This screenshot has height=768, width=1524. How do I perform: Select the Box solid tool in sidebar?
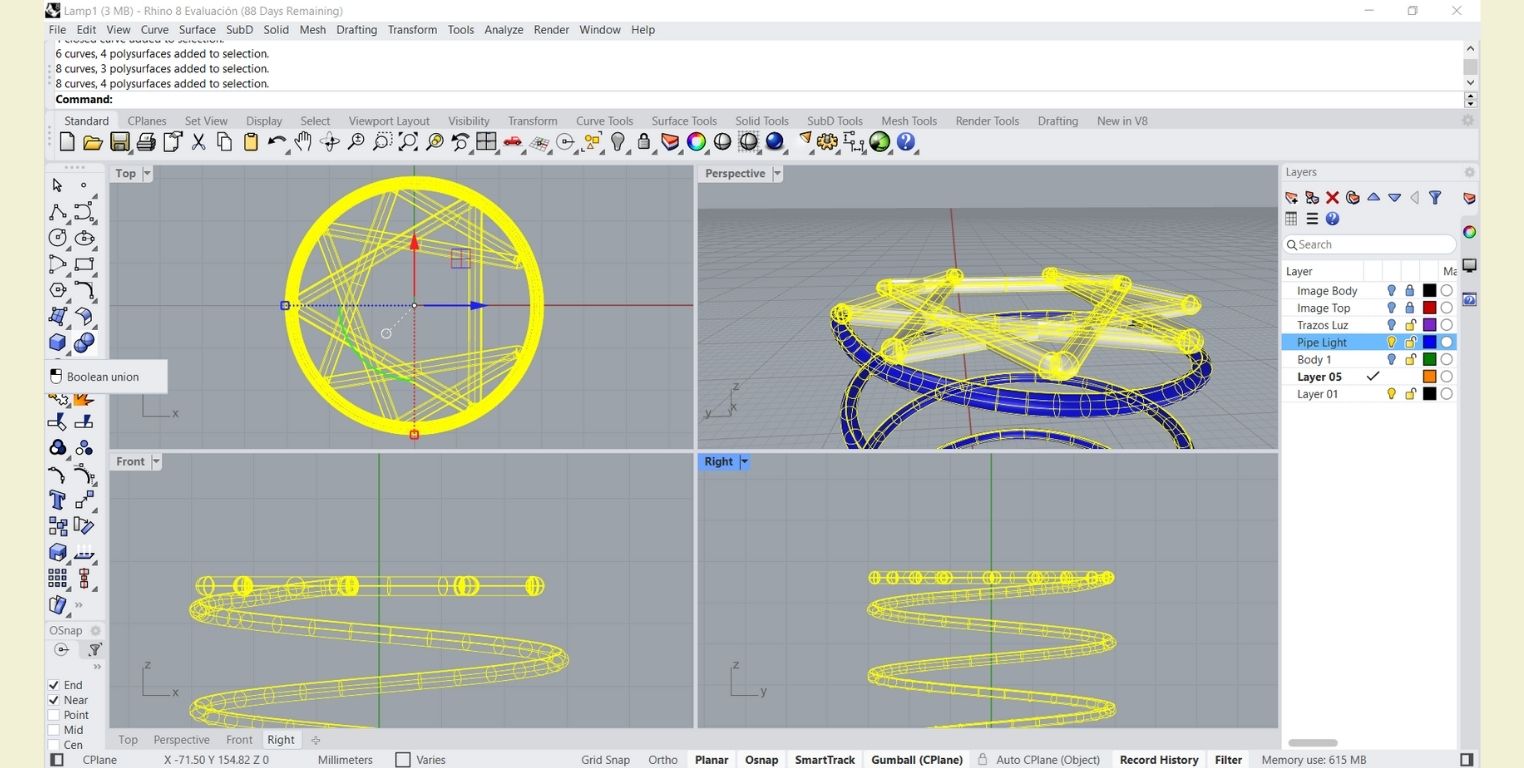coord(57,343)
